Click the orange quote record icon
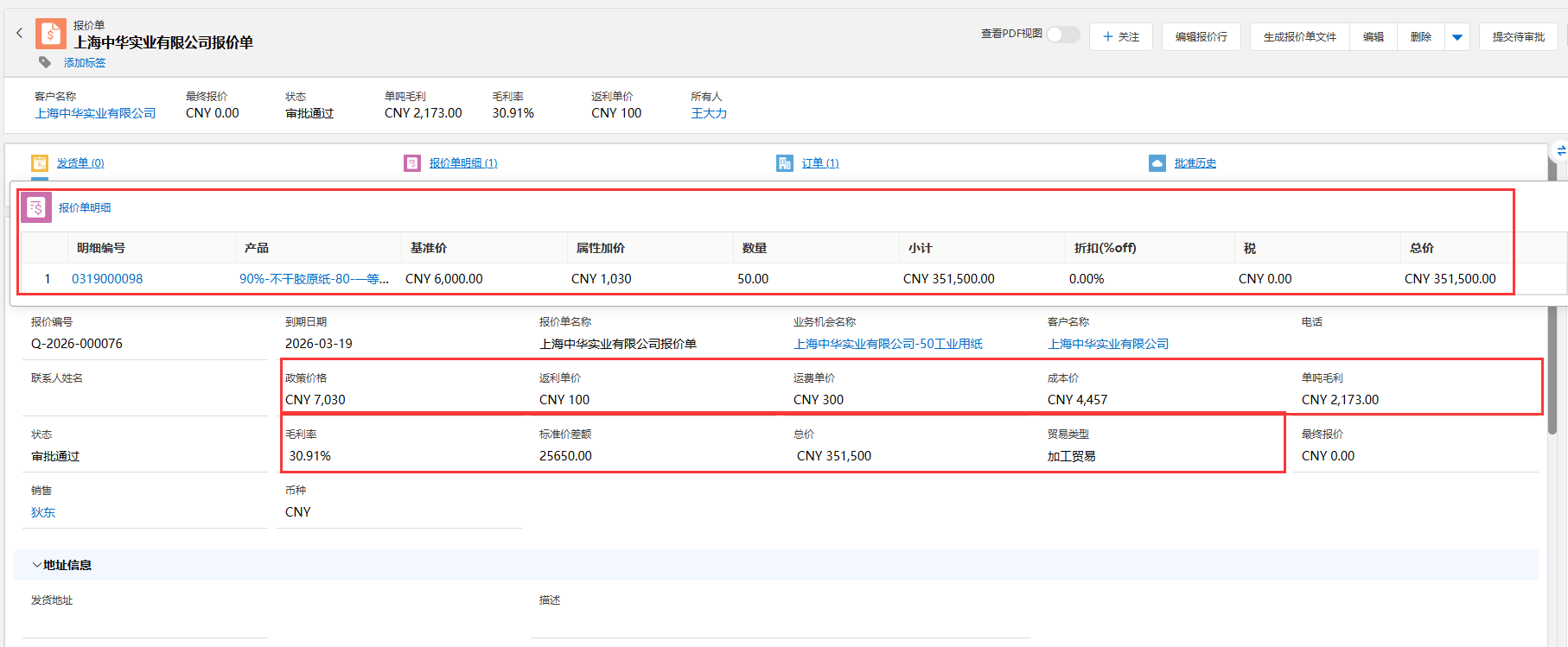This screenshot has width=1568, height=647. (50, 35)
